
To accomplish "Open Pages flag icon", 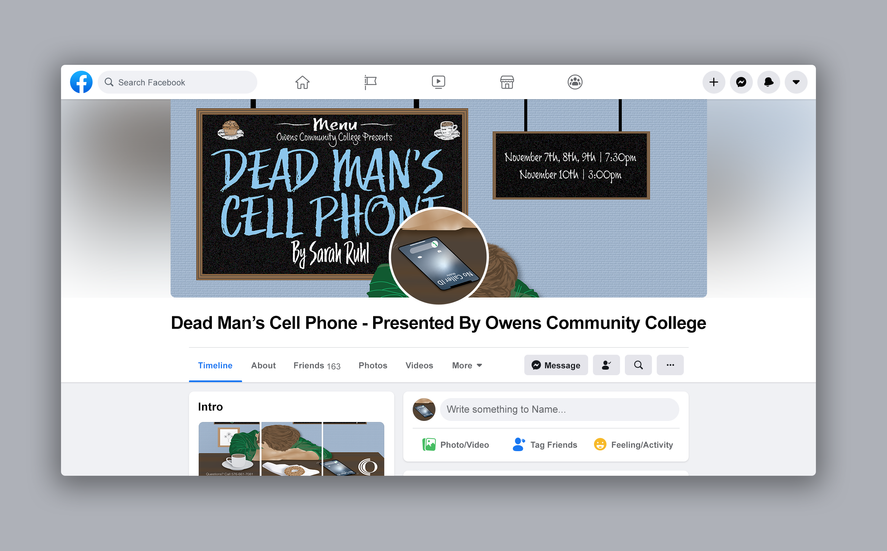I will [x=371, y=83].
